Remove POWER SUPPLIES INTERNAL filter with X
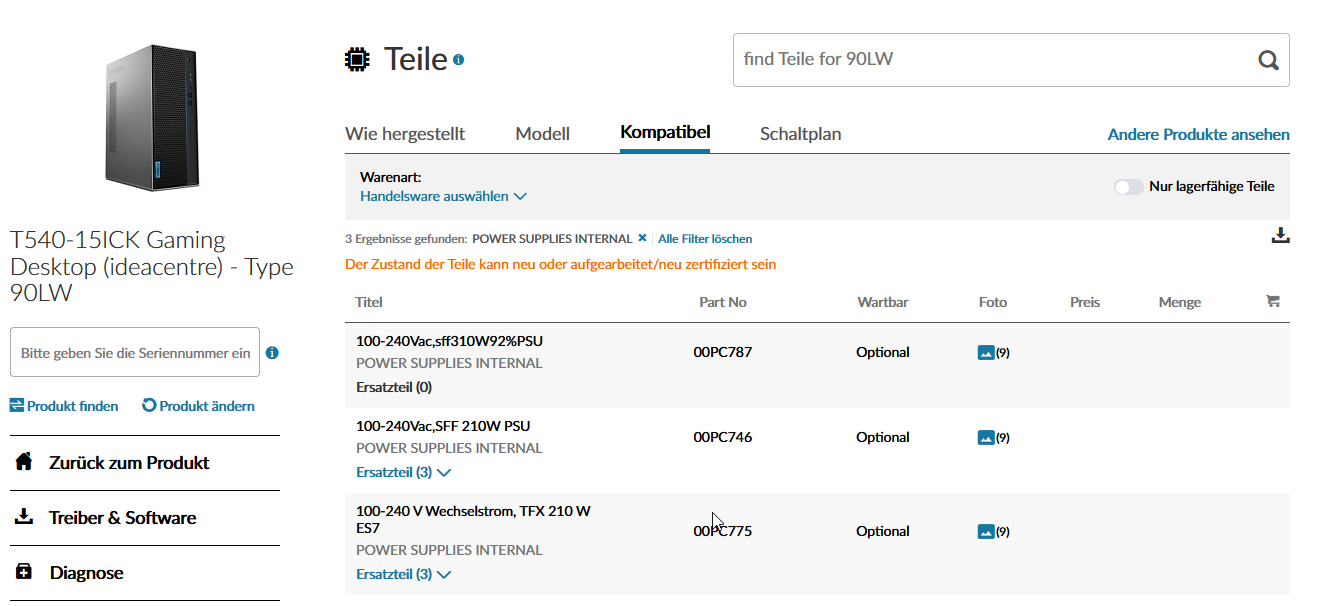The width and height of the screenshot is (1335, 606). pyautogui.click(x=642, y=238)
